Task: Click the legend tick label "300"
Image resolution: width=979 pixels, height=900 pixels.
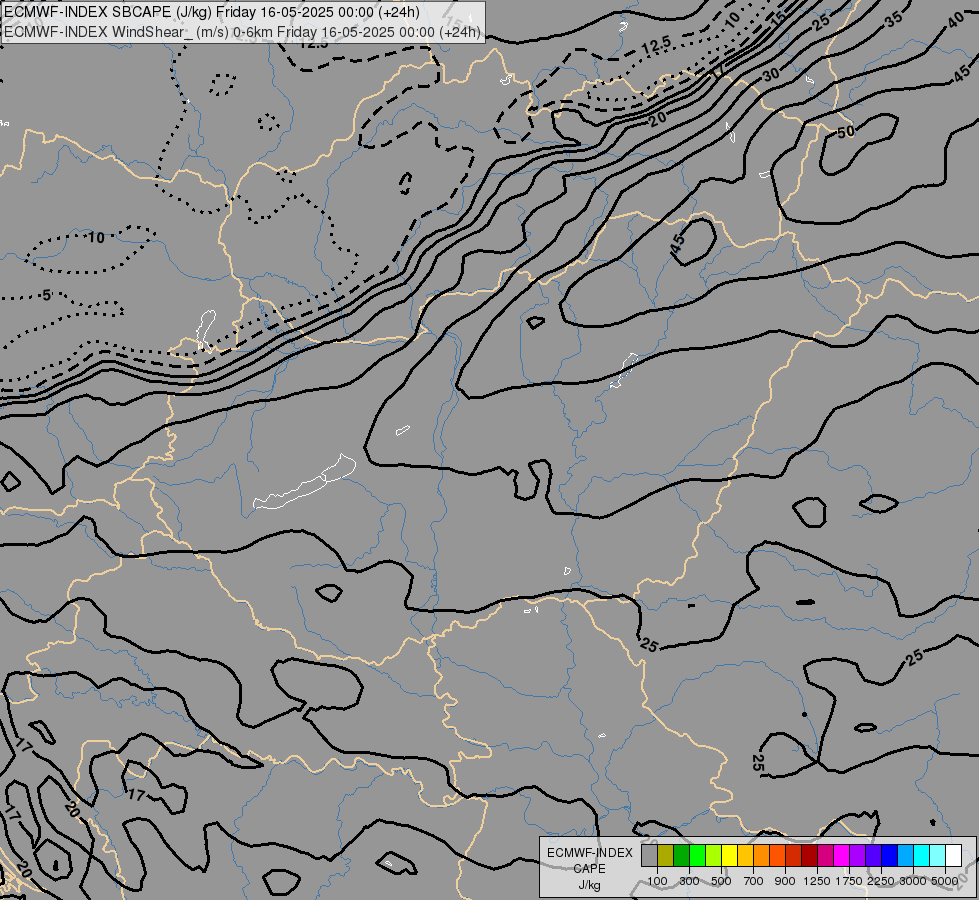Action: pos(689,881)
